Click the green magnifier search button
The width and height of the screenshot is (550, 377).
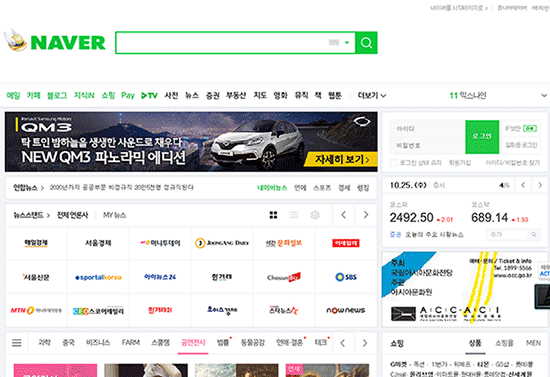tap(366, 43)
